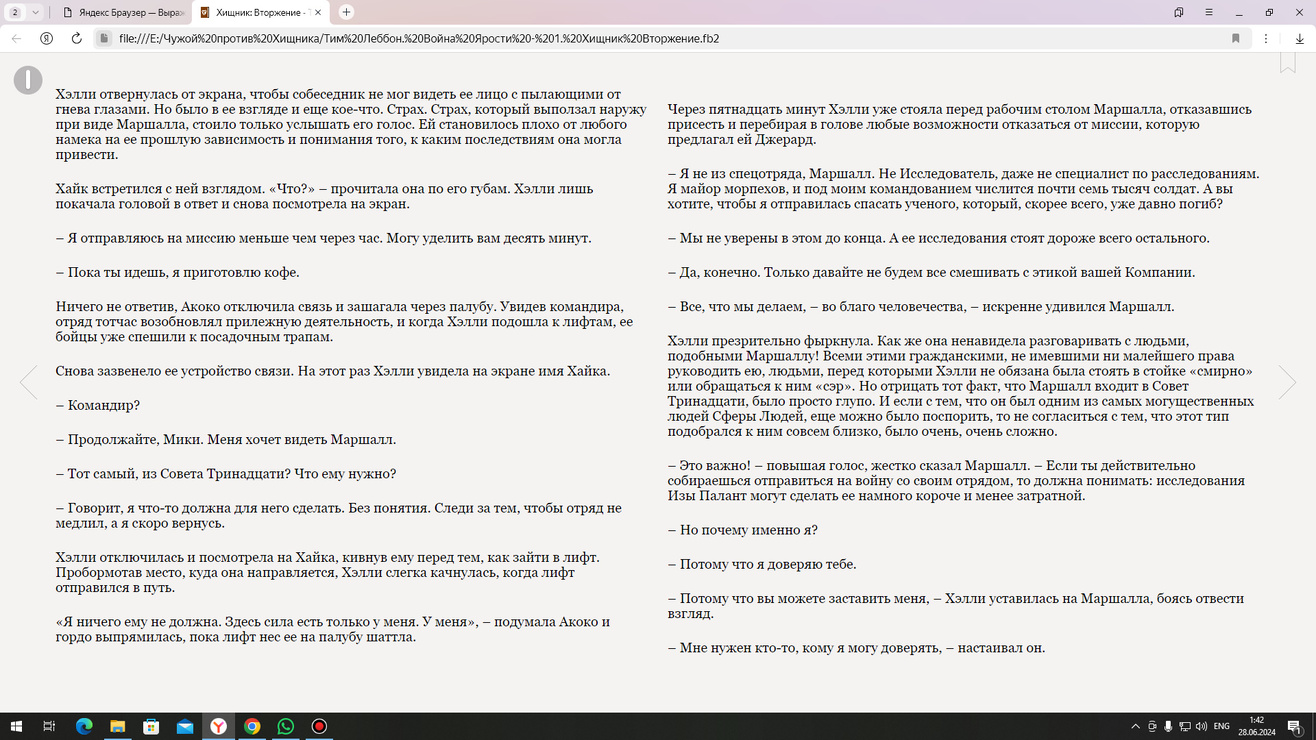Image resolution: width=1316 pixels, height=740 pixels.
Task: Click the microphone icon in the system tray
Action: point(1168,726)
